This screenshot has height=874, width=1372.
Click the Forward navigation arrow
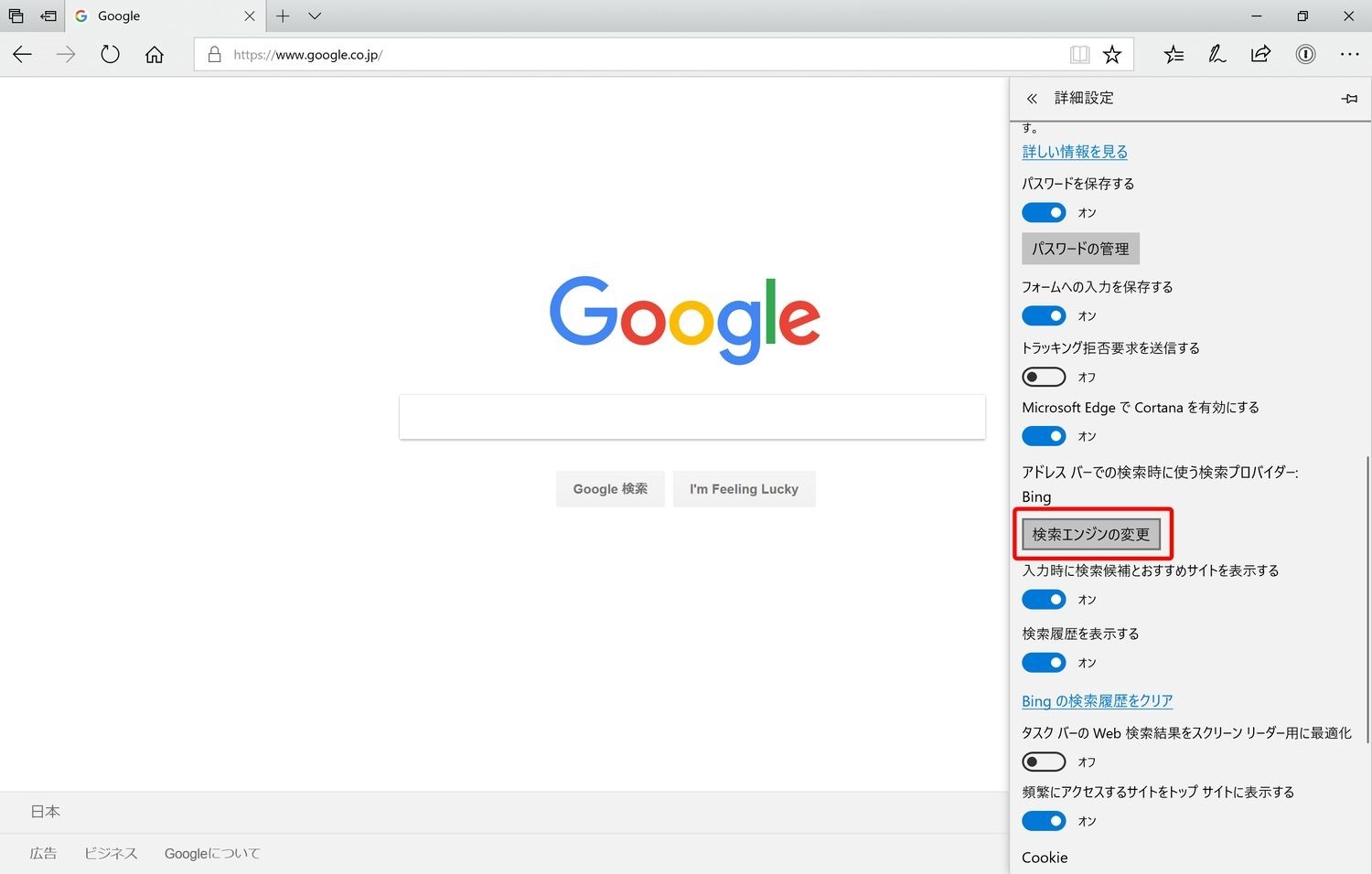click(66, 55)
